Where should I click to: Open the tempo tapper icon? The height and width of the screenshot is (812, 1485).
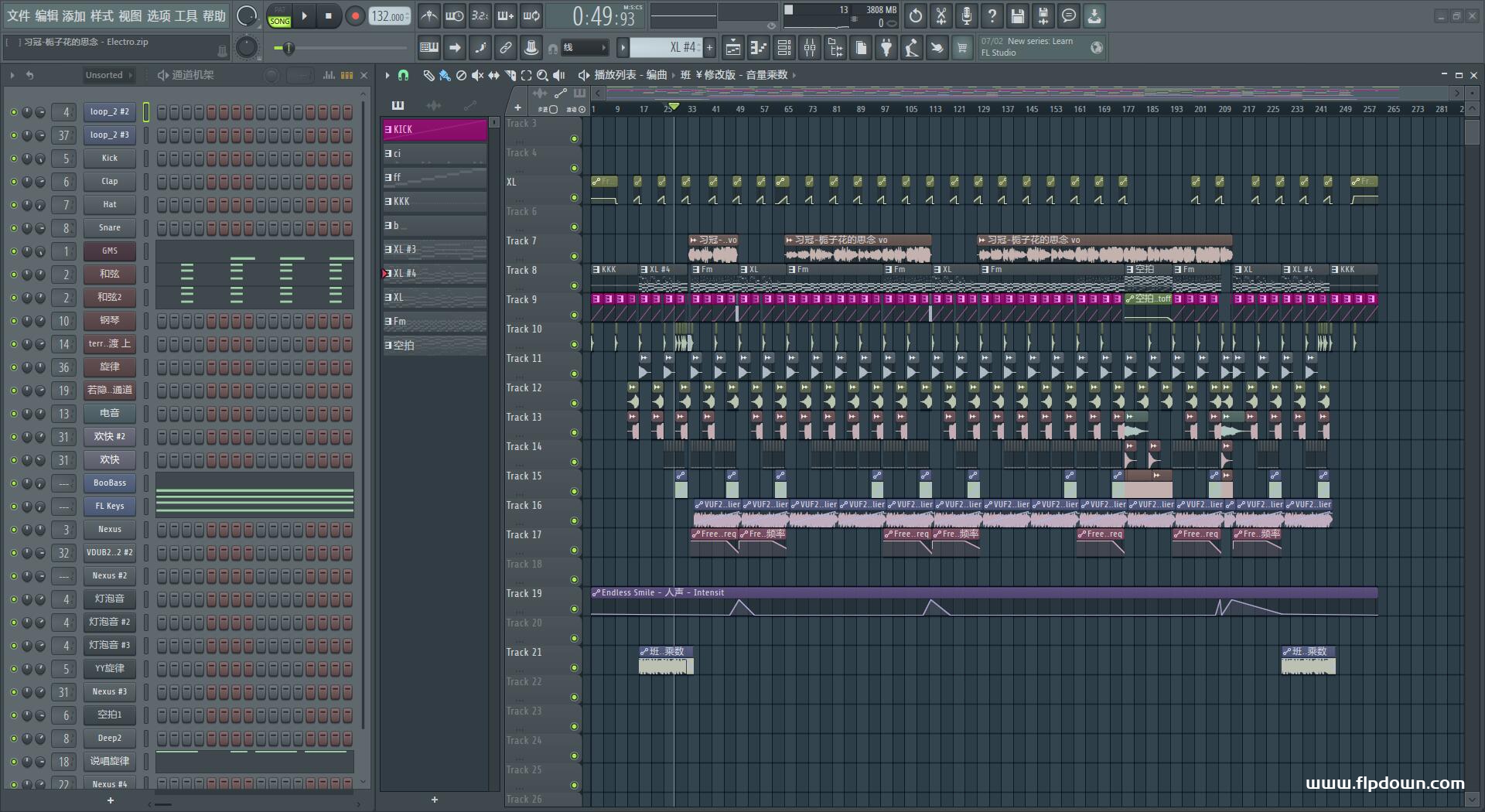tap(912, 48)
